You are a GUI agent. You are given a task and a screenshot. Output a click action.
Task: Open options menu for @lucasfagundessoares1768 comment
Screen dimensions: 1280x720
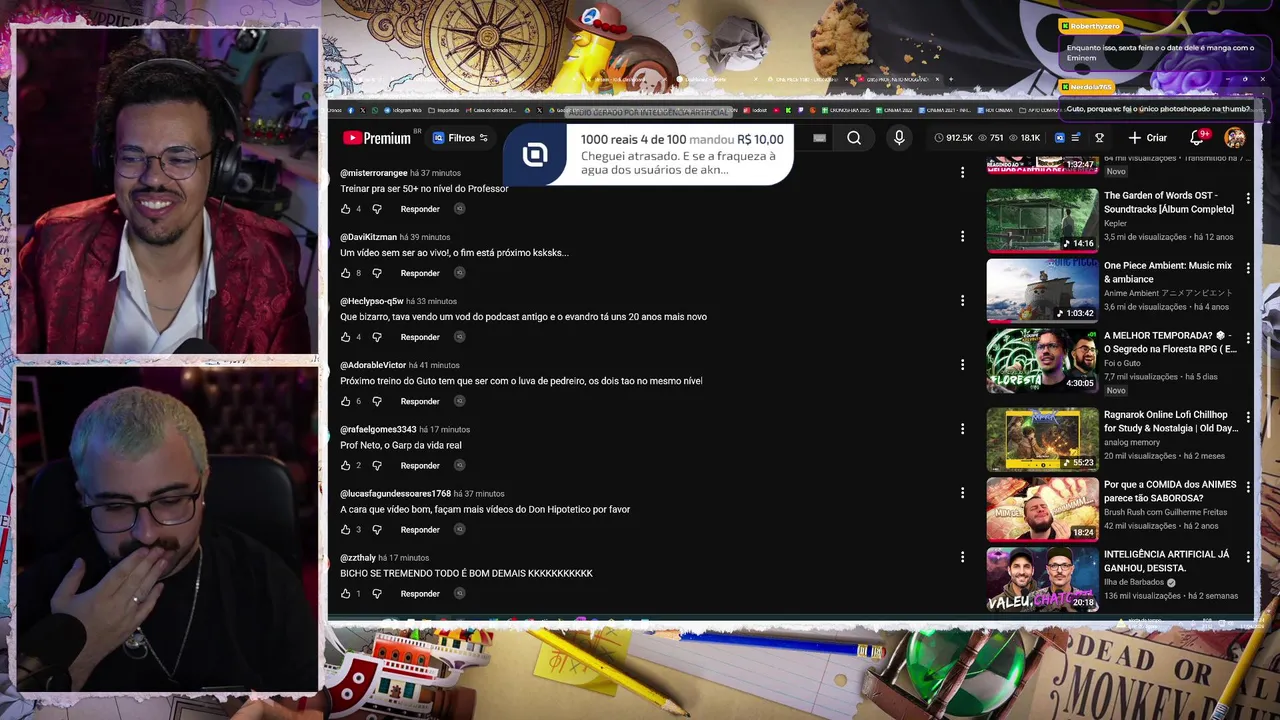pos(962,493)
